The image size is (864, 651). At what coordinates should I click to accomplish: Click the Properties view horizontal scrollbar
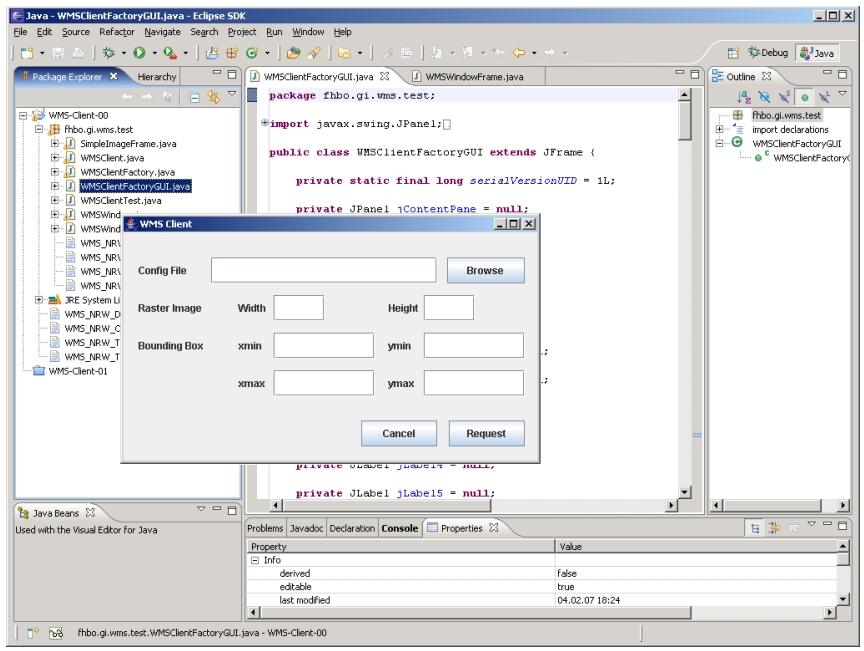[x=476, y=612]
